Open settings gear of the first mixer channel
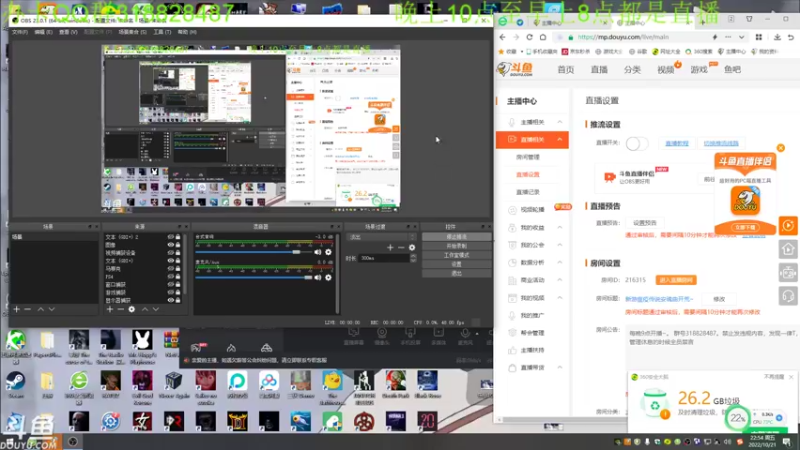 point(329,252)
